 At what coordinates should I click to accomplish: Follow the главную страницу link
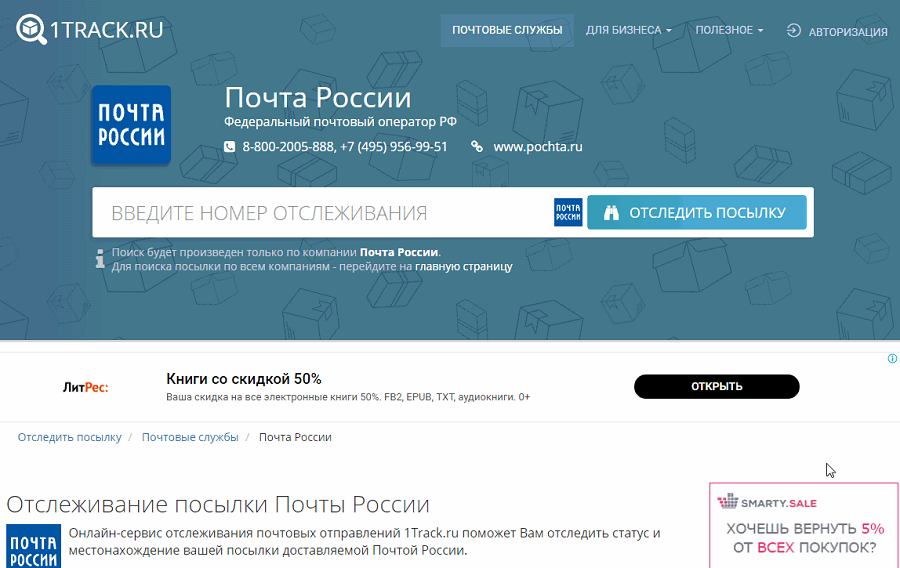(x=464, y=267)
